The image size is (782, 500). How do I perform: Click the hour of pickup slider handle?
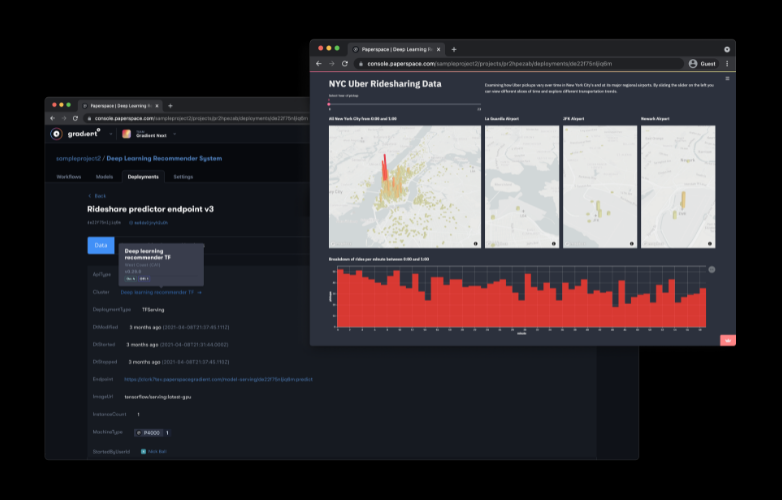[x=329, y=104]
